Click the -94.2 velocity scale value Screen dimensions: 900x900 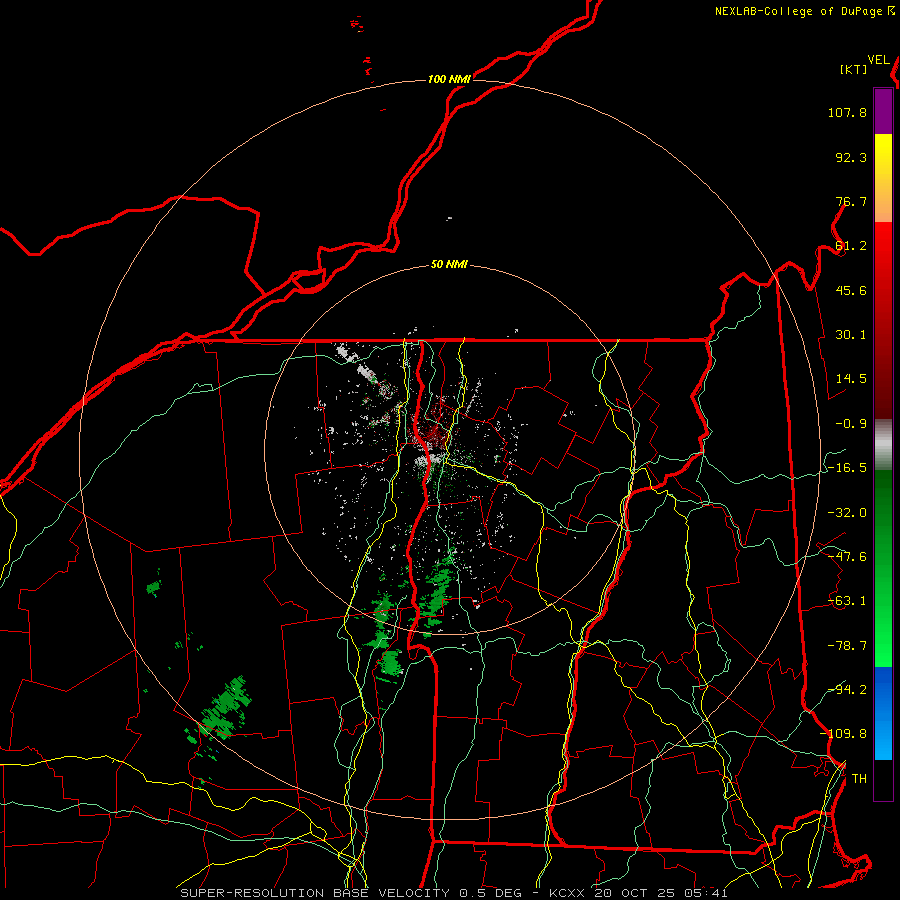click(847, 689)
